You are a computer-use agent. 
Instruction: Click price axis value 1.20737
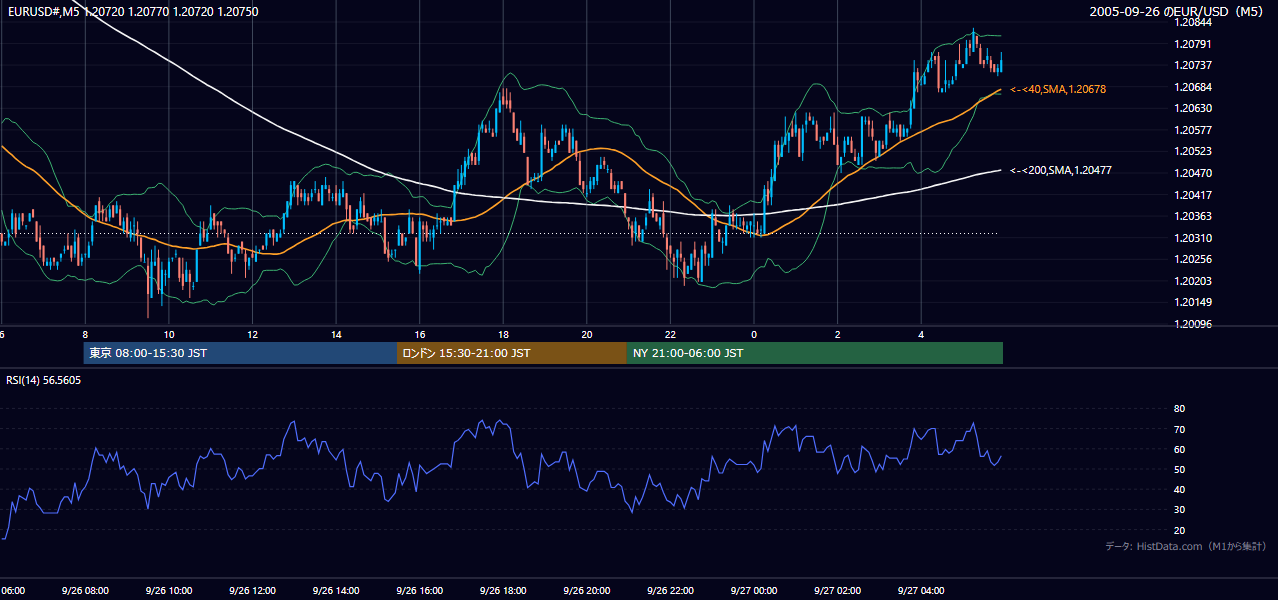1194,65
